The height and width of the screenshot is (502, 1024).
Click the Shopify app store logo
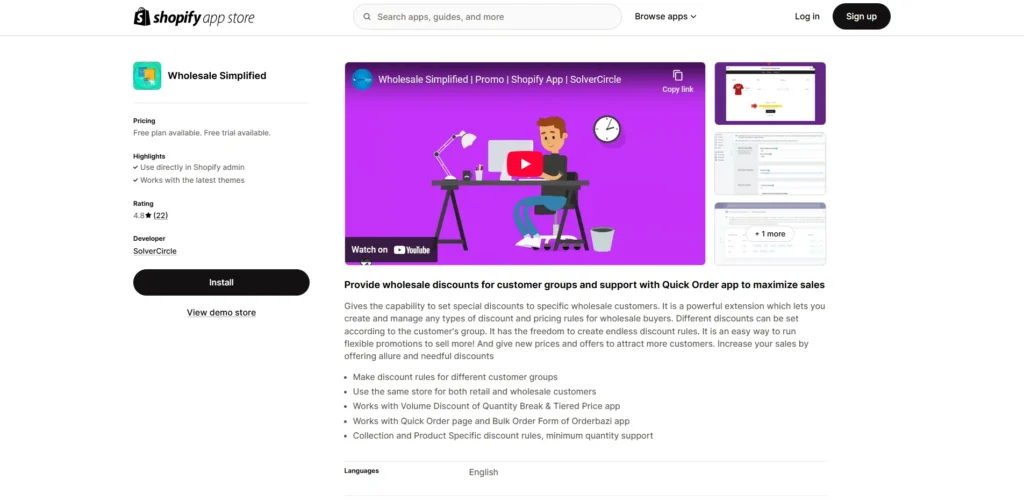pyautogui.click(x=194, y=17)
